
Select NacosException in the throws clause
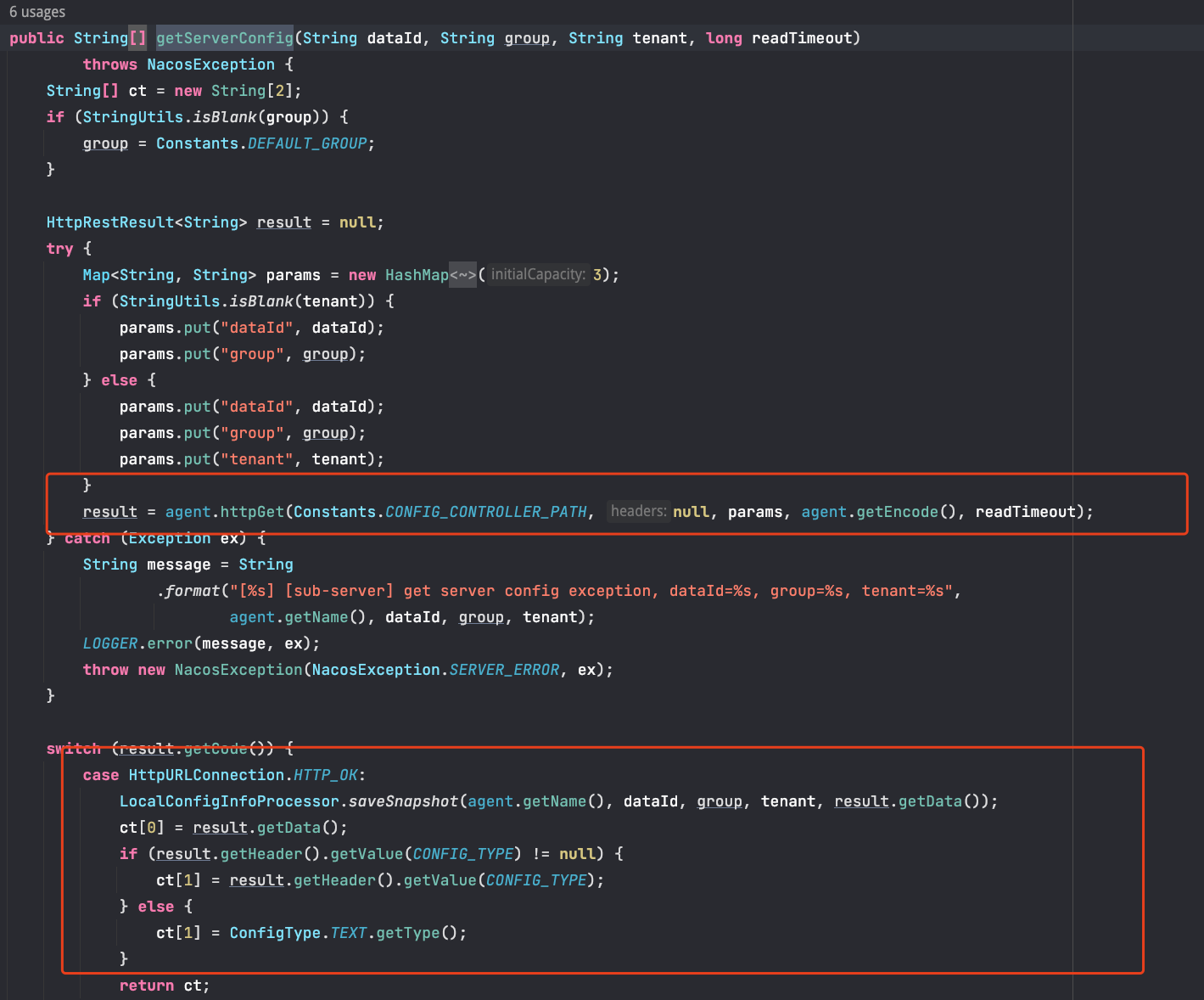coord(211,65)
